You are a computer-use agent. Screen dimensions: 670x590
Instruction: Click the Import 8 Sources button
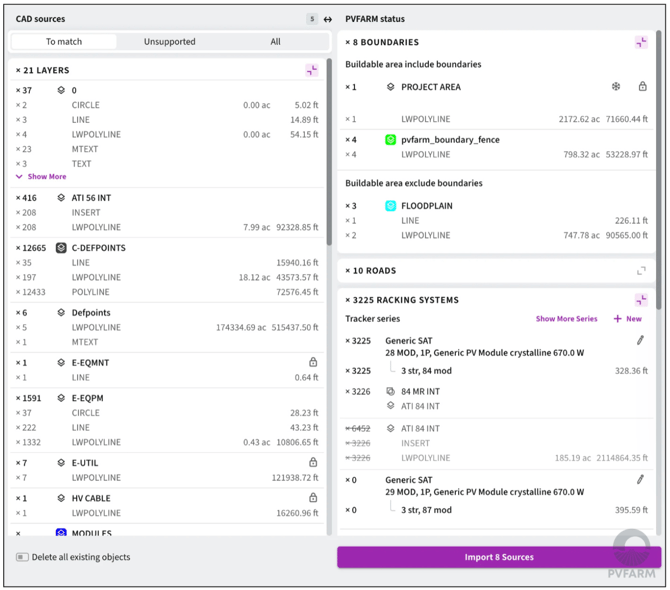click(499, 557)
